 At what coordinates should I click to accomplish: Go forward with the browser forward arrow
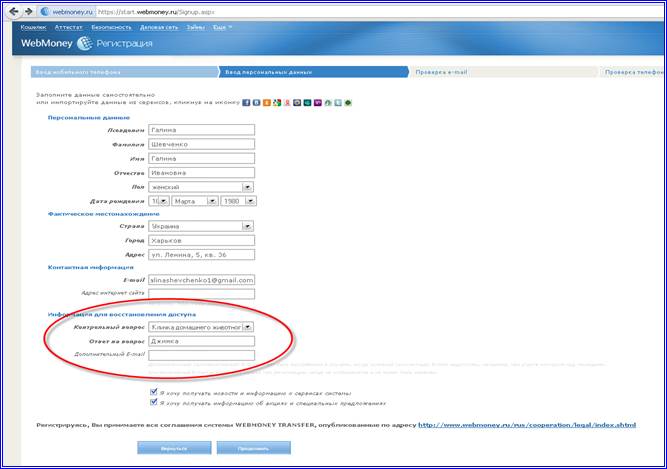click(29, 11)
